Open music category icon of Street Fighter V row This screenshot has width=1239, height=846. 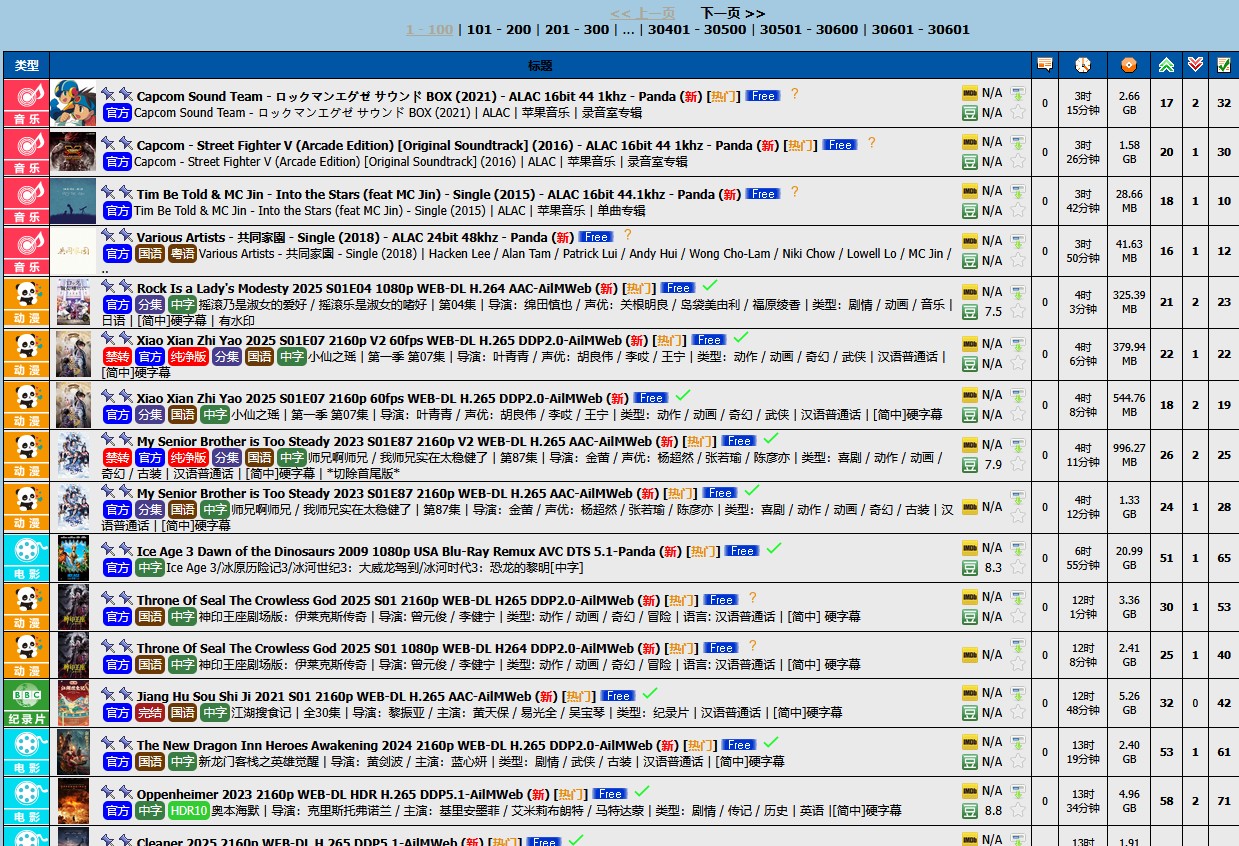click(27, 152)
